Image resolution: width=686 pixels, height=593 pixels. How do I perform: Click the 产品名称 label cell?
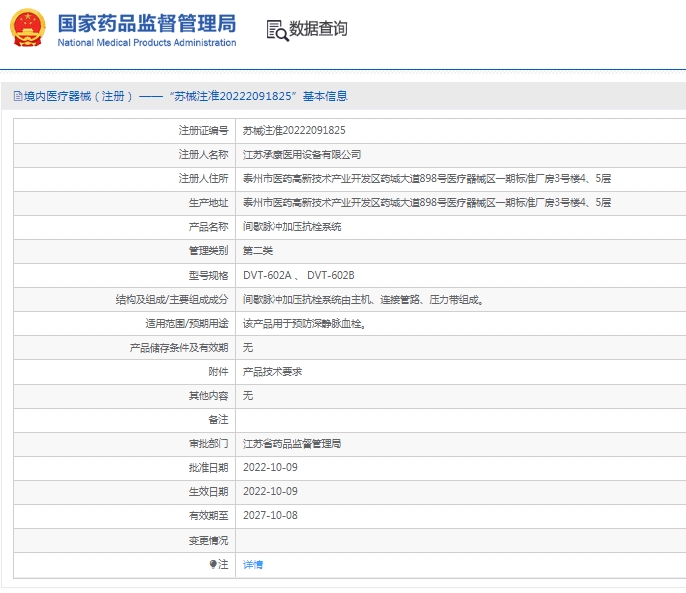pos(125,227)
